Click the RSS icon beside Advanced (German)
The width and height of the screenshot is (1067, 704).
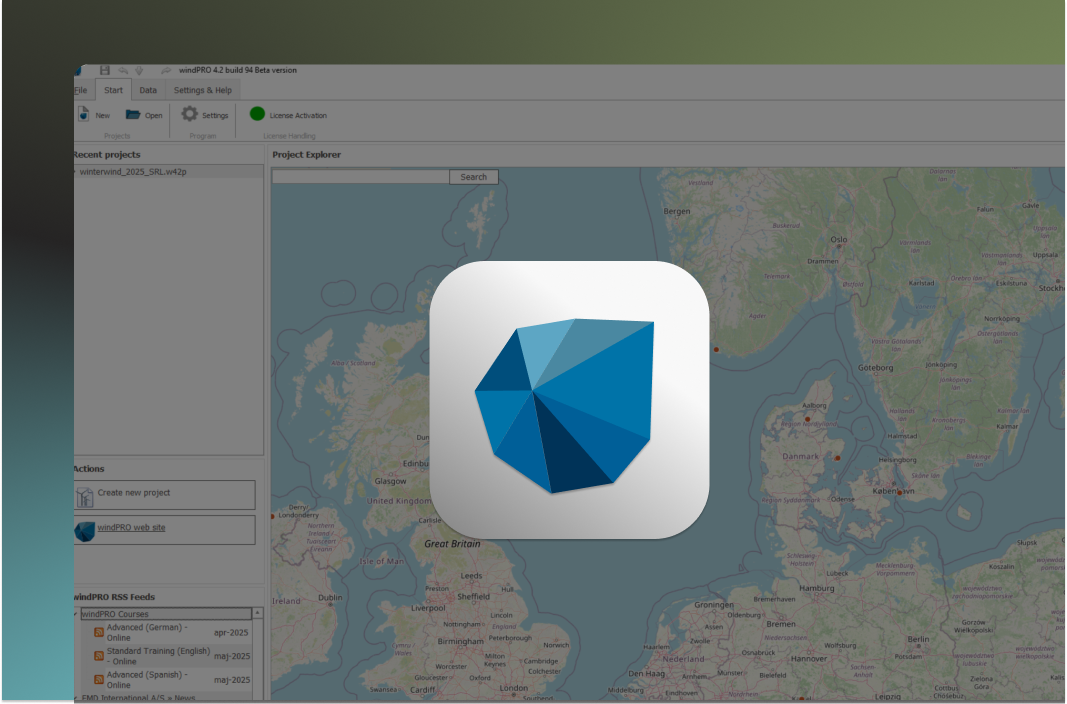99,633
